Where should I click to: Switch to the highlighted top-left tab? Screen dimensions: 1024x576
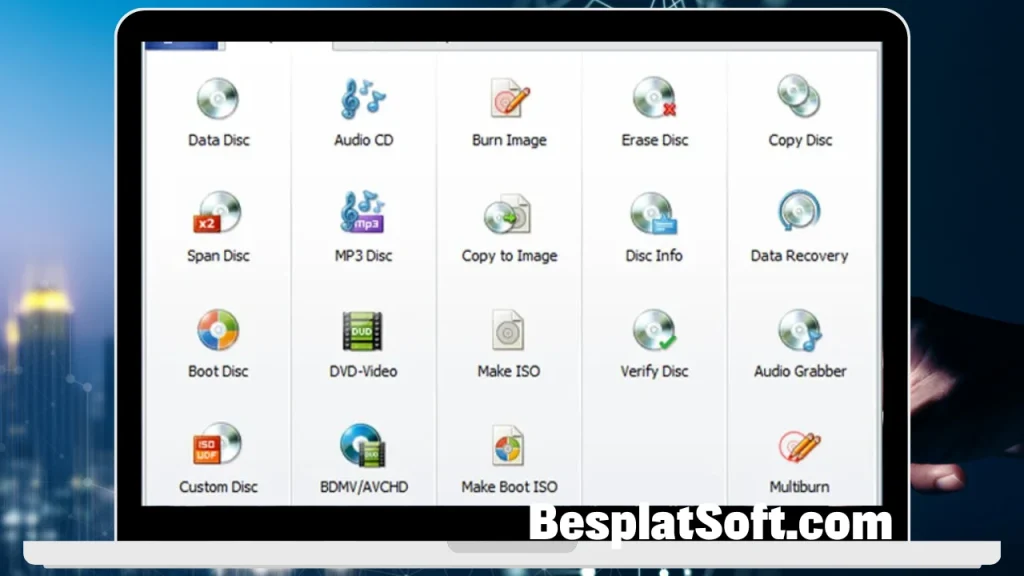(x=184, y=43)
